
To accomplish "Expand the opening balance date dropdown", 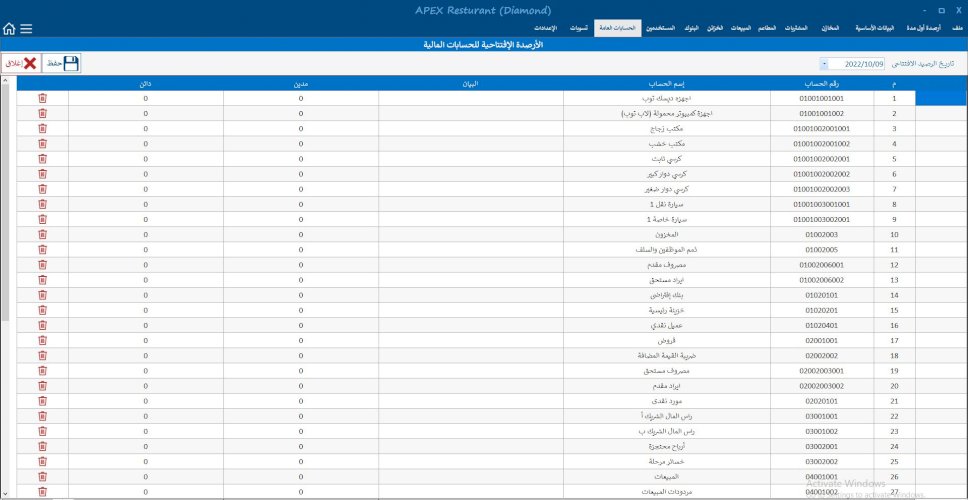I will pos(823,64).
